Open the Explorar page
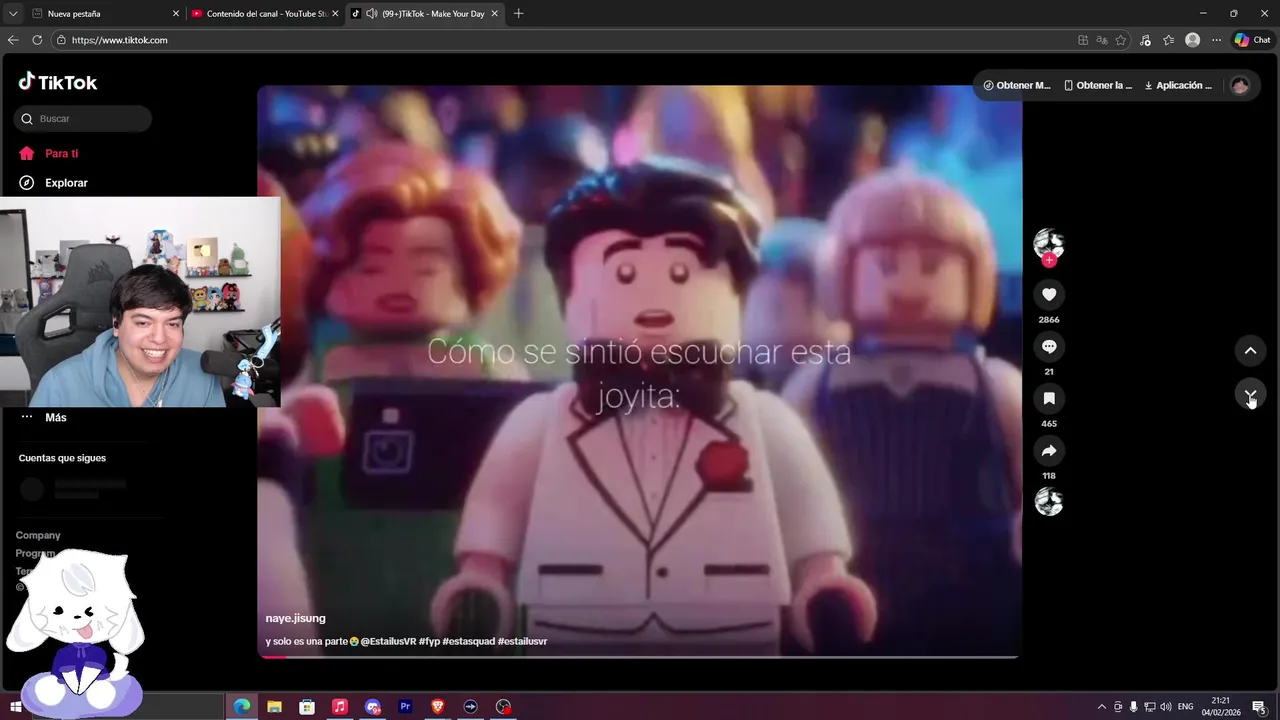Viewport: 1280px width, 720px height. click(53, 183)
